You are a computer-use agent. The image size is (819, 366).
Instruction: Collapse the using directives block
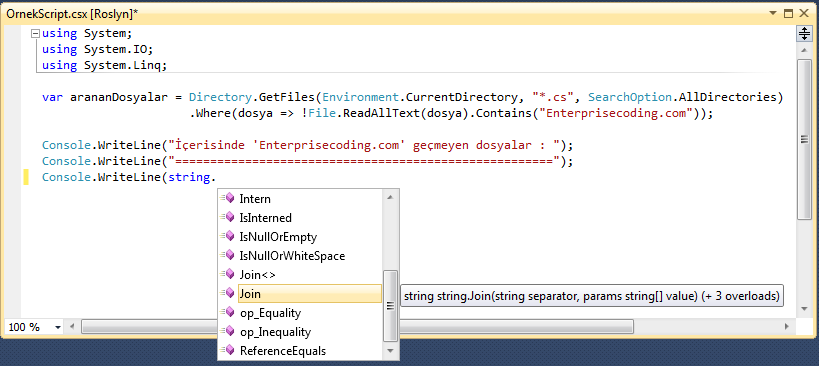click(35, 33)
